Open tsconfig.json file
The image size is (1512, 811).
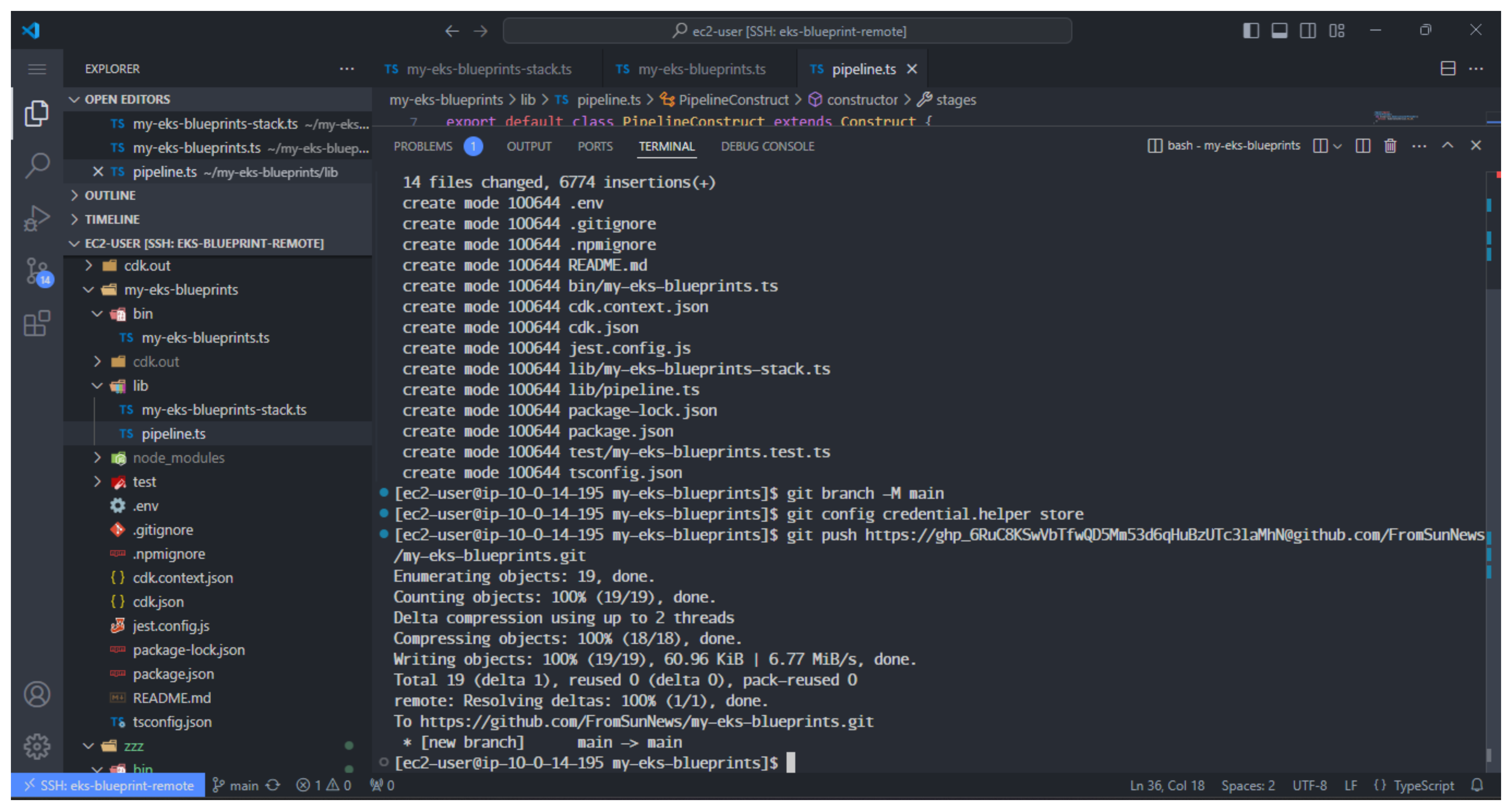click(x=217, y=722)
